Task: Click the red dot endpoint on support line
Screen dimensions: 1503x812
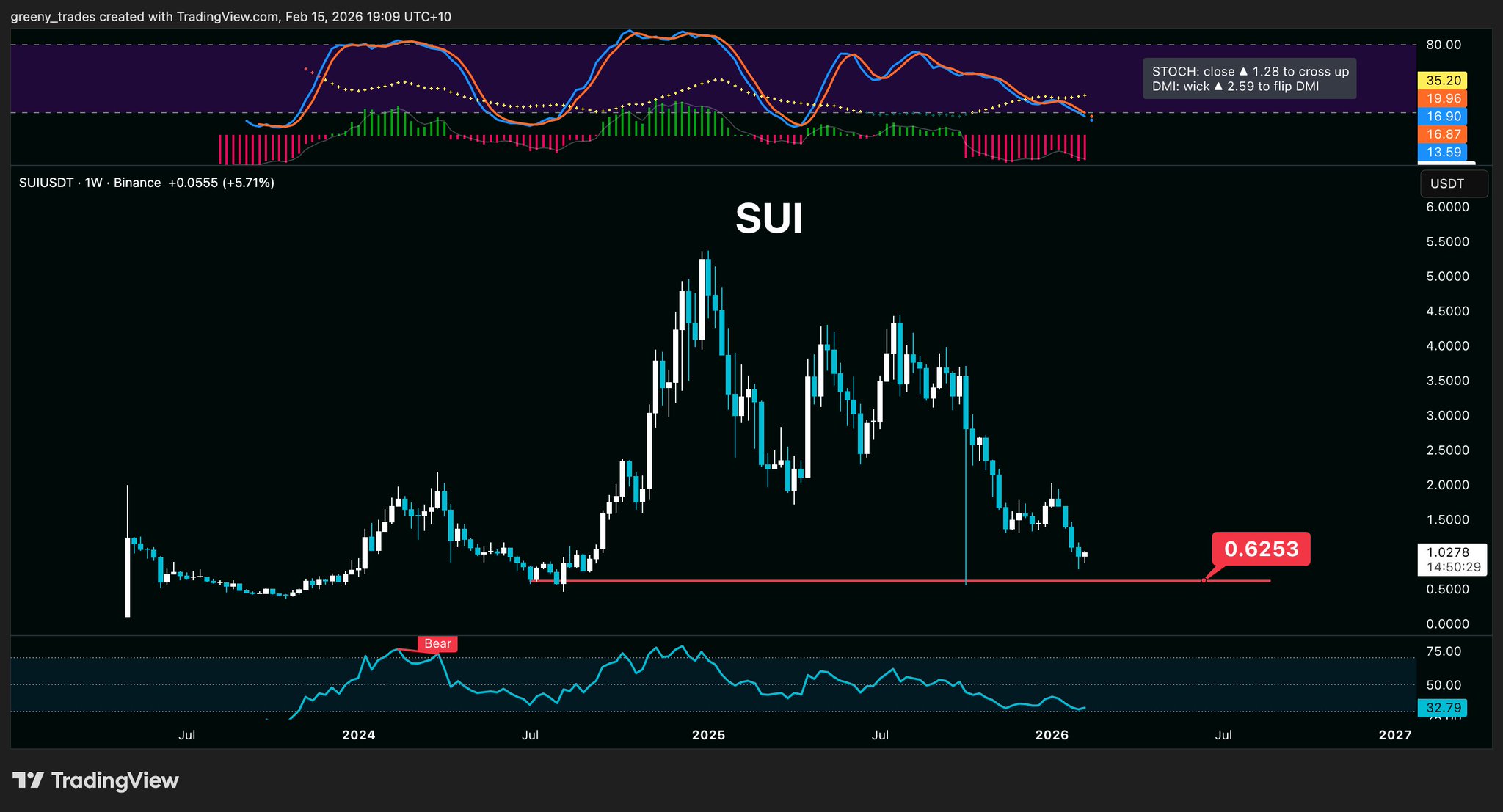Action: 1204,580
